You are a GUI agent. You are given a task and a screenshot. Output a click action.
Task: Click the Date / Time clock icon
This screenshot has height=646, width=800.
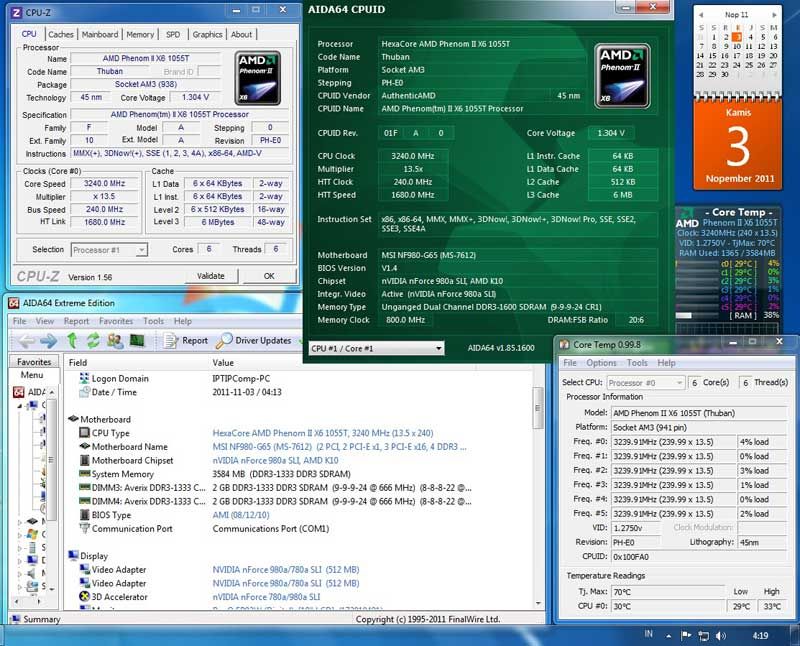tap(84, 392)
